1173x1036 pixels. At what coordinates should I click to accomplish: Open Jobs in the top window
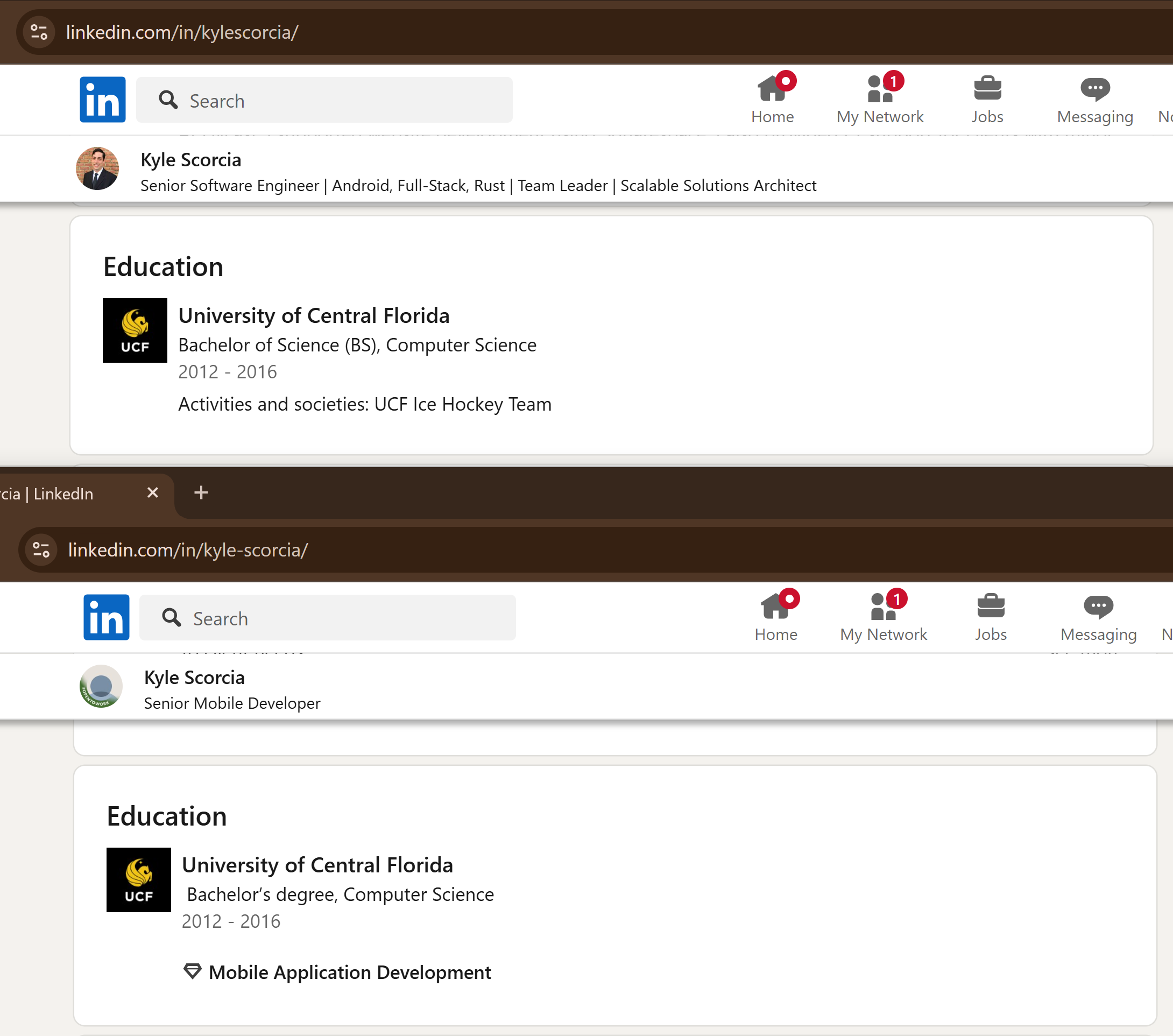(987, 101)
